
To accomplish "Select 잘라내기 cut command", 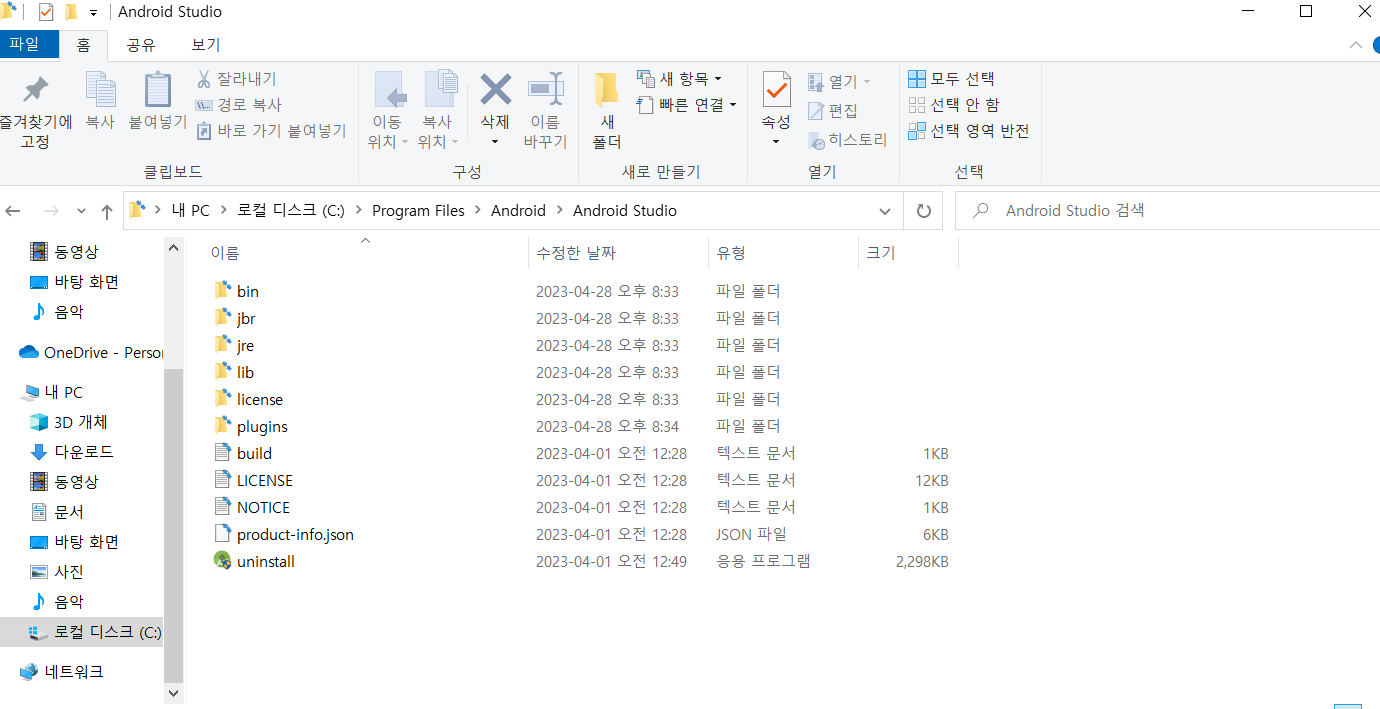I will point(237,79).
